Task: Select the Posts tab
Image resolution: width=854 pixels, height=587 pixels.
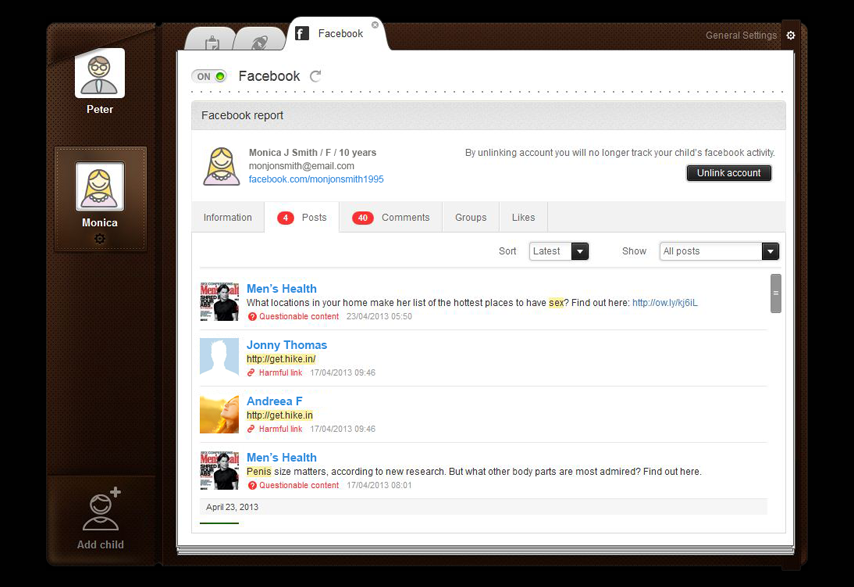Action: click(x=302, y=217)
